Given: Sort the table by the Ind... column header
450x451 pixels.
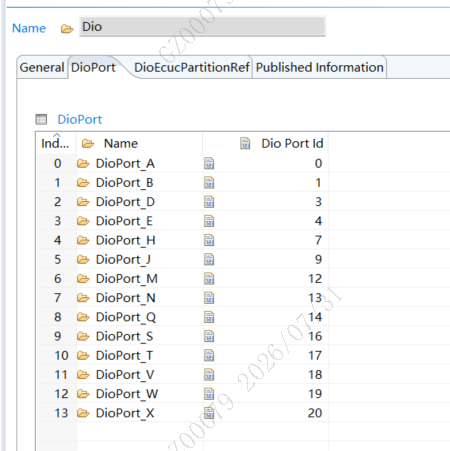Looking at the screenshot, I should pyautogui.click(x=56, y=143).
